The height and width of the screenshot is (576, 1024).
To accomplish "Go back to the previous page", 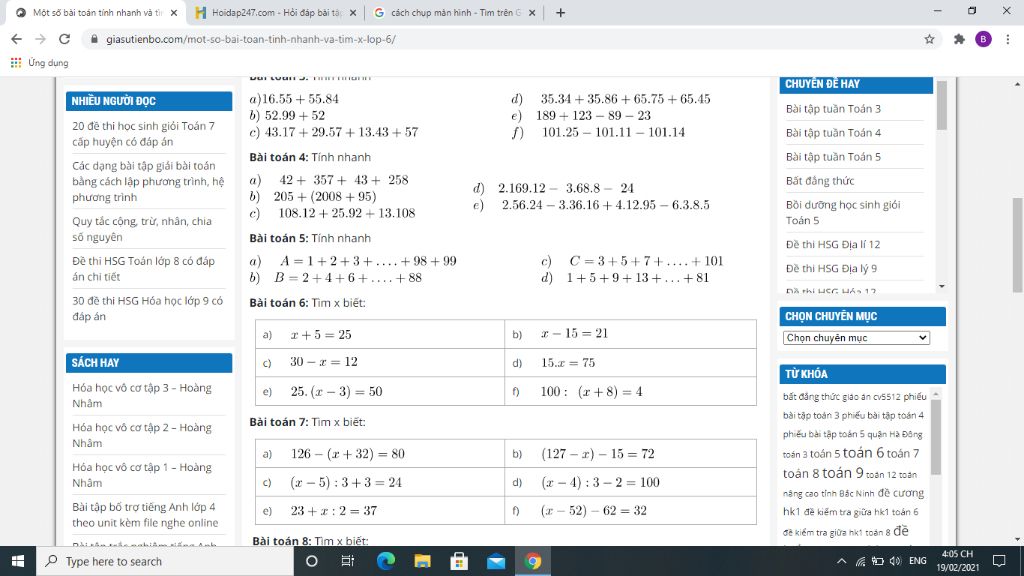I will [x=16, y=39].
